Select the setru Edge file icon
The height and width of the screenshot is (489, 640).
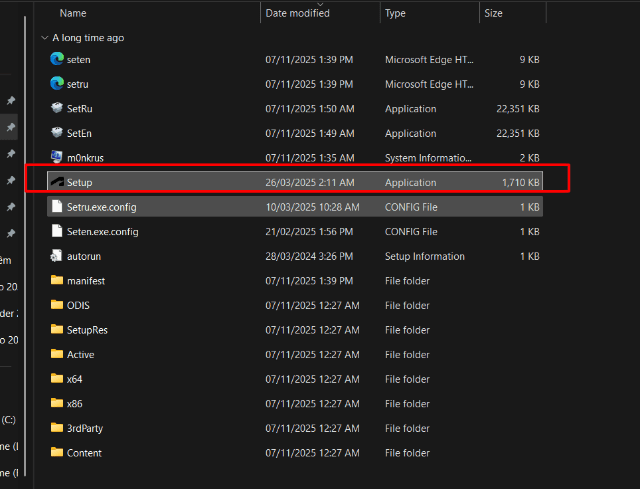57,84
